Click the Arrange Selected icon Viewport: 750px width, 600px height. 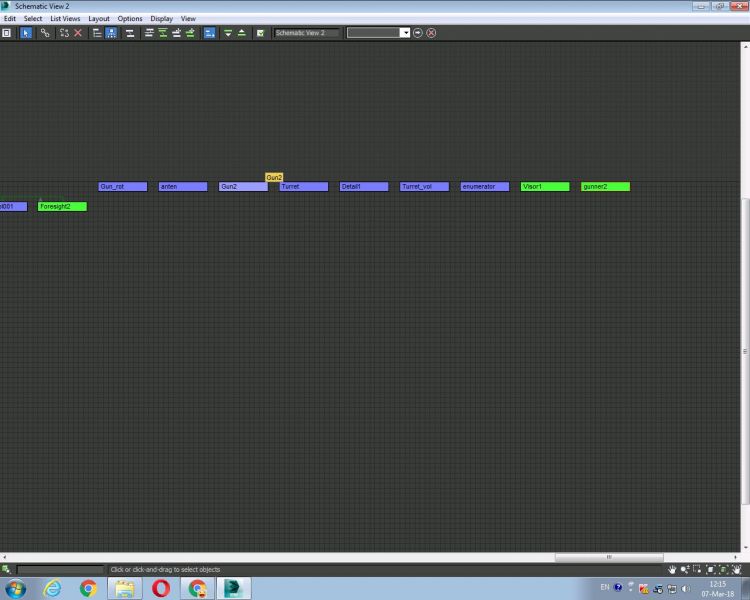(163, 33)
